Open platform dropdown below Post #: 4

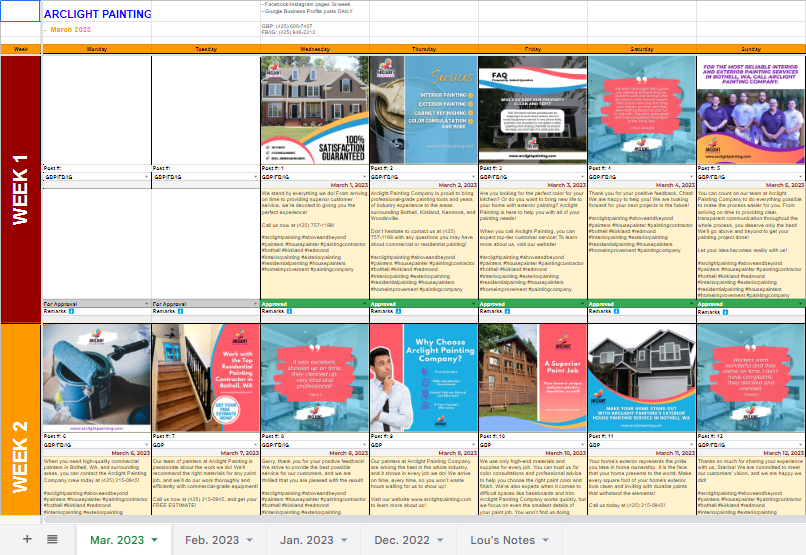pyautogui.click(x=691, y=177)
